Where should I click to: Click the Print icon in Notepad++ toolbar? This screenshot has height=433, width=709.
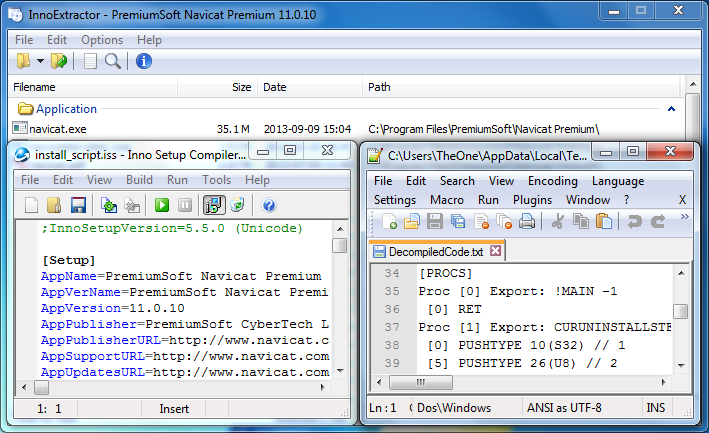pyautogui.click(x=526, y=222)
